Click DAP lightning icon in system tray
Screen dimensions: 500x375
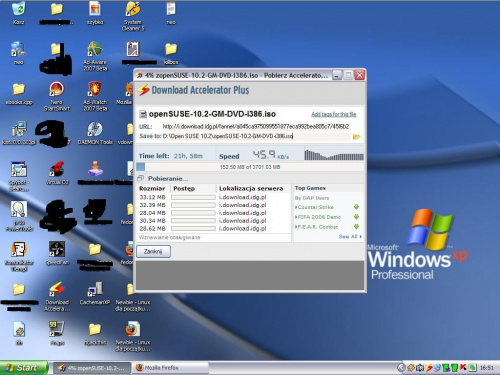pyautogui.click(x=429, y=368)
